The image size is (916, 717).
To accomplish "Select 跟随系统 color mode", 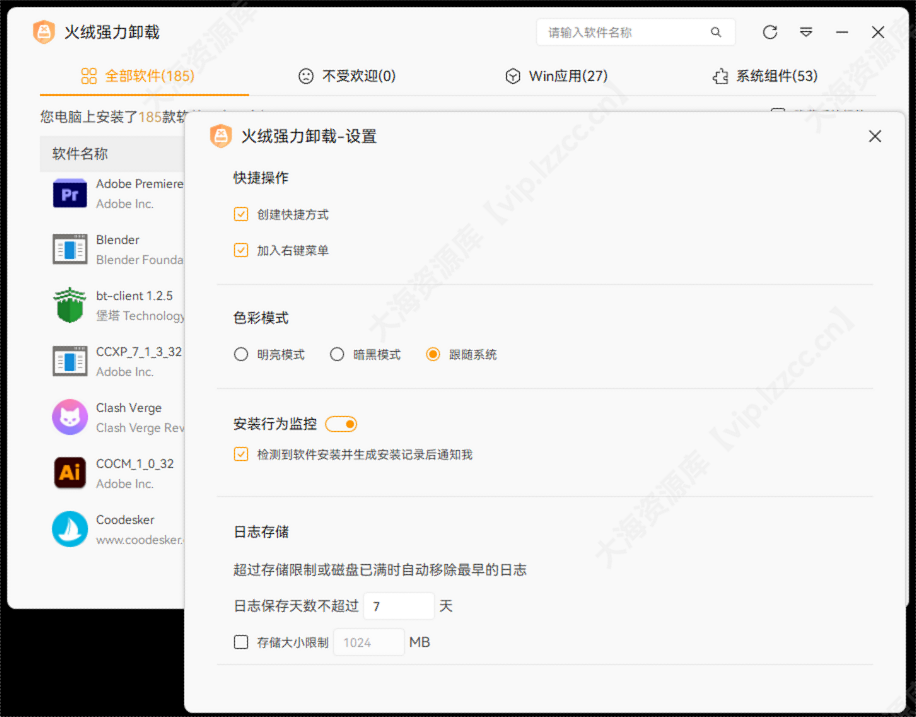I will pyautogui.click(x=433, y=355).
